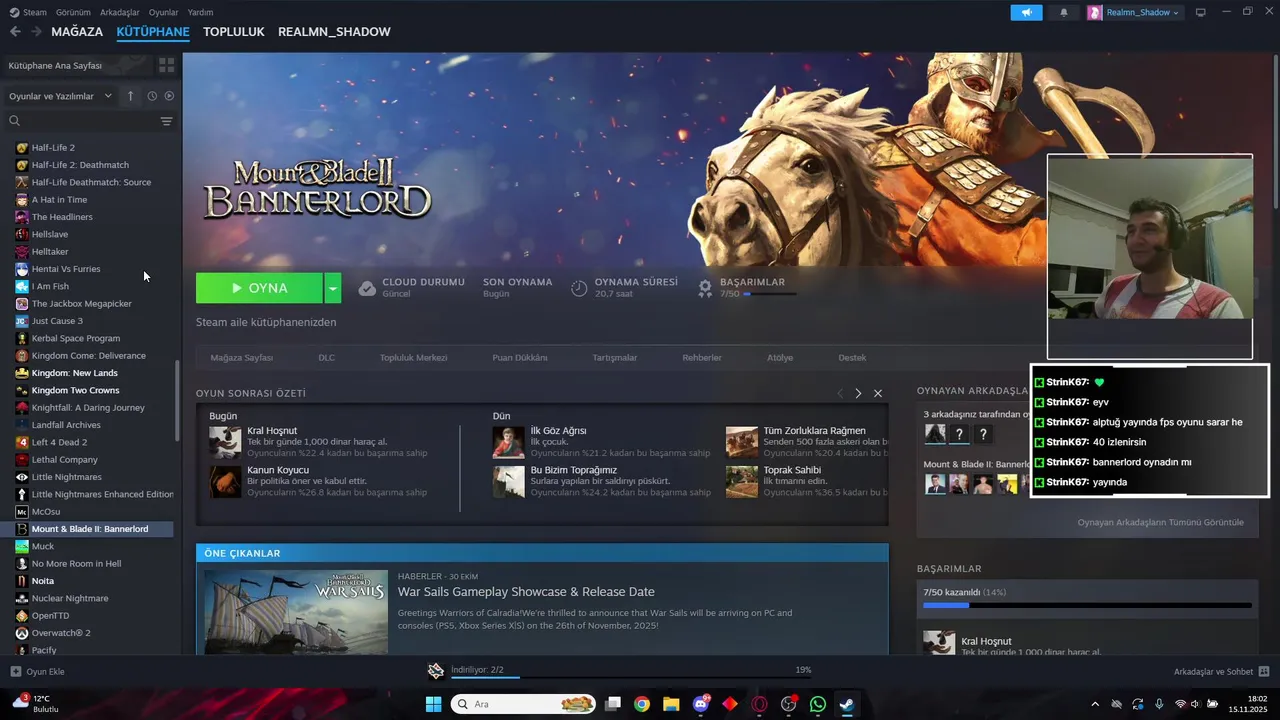Open Discord from the taskbar
The width and height of the screenshot is (1280, 720).
click(x=701, y=704)
